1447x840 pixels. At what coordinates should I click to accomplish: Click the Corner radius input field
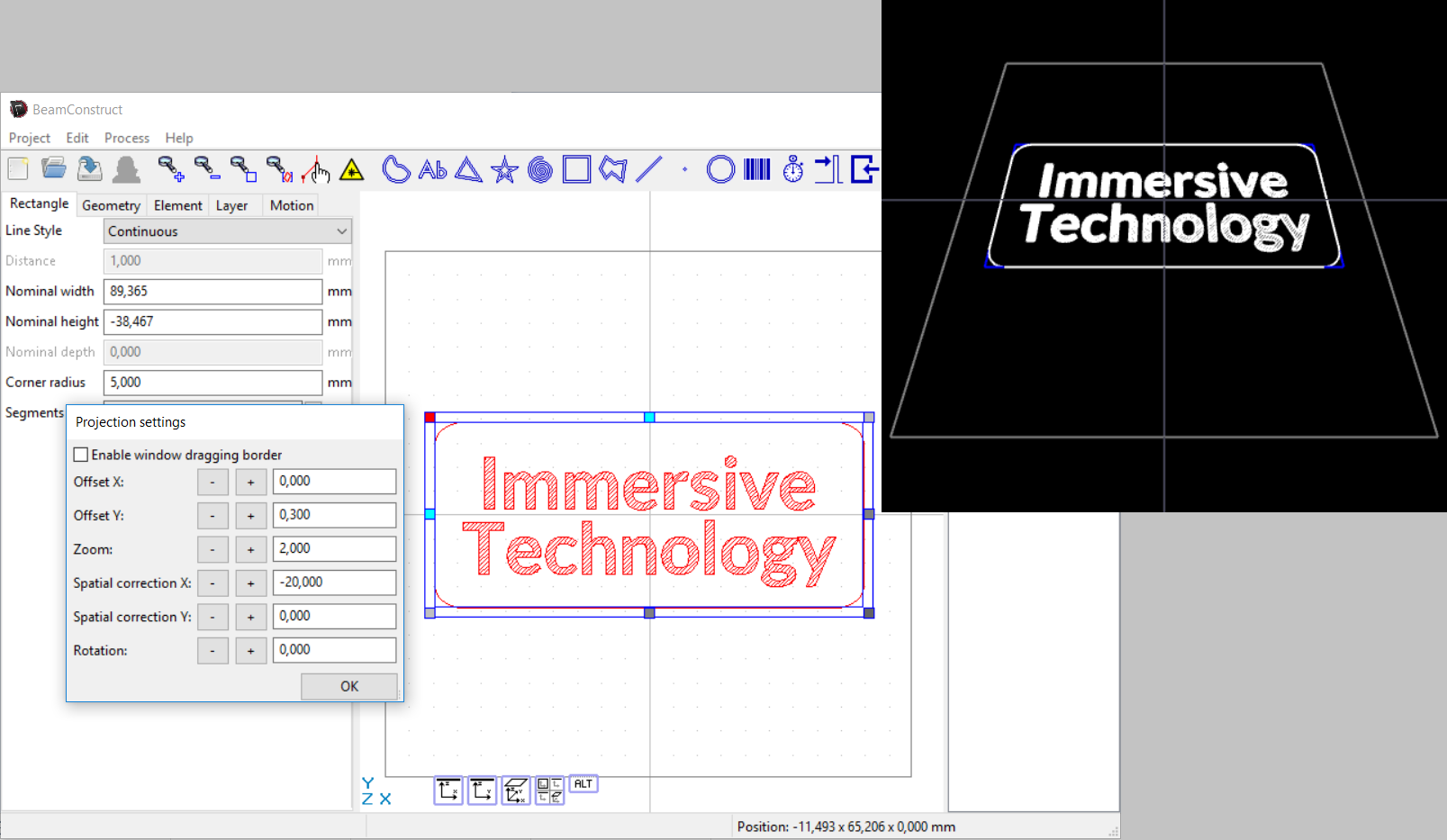pos(213,383)
